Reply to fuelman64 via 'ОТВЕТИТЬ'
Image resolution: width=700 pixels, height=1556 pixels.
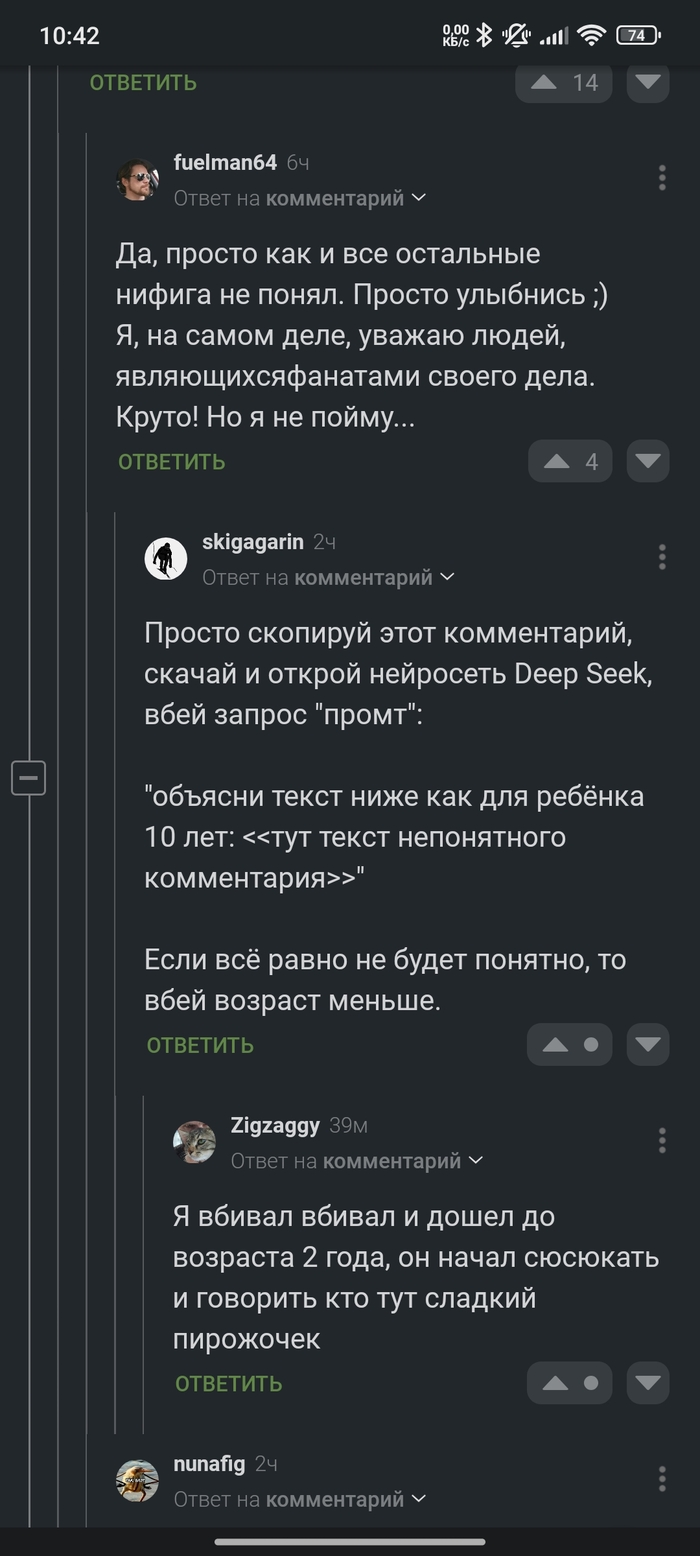click(172, 461)
